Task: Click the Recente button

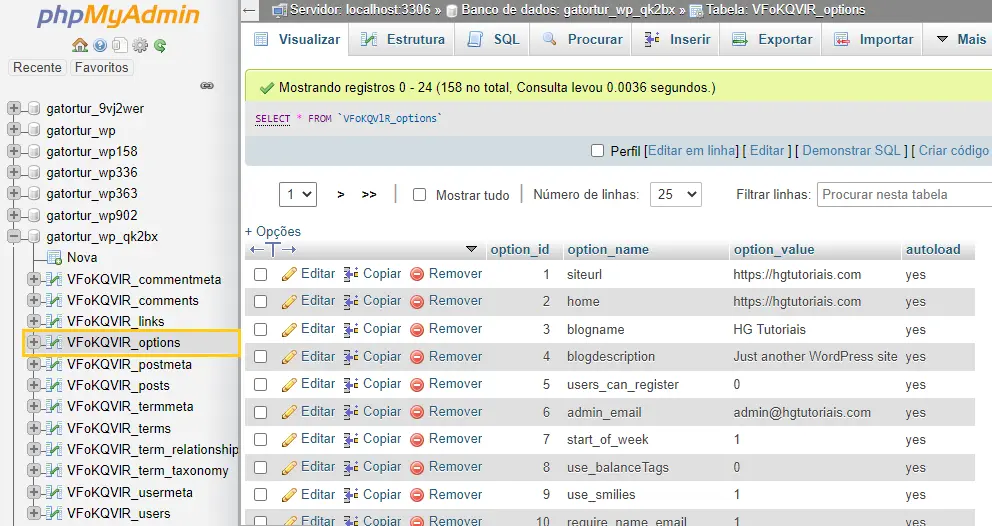Action: tap(37, 68)
